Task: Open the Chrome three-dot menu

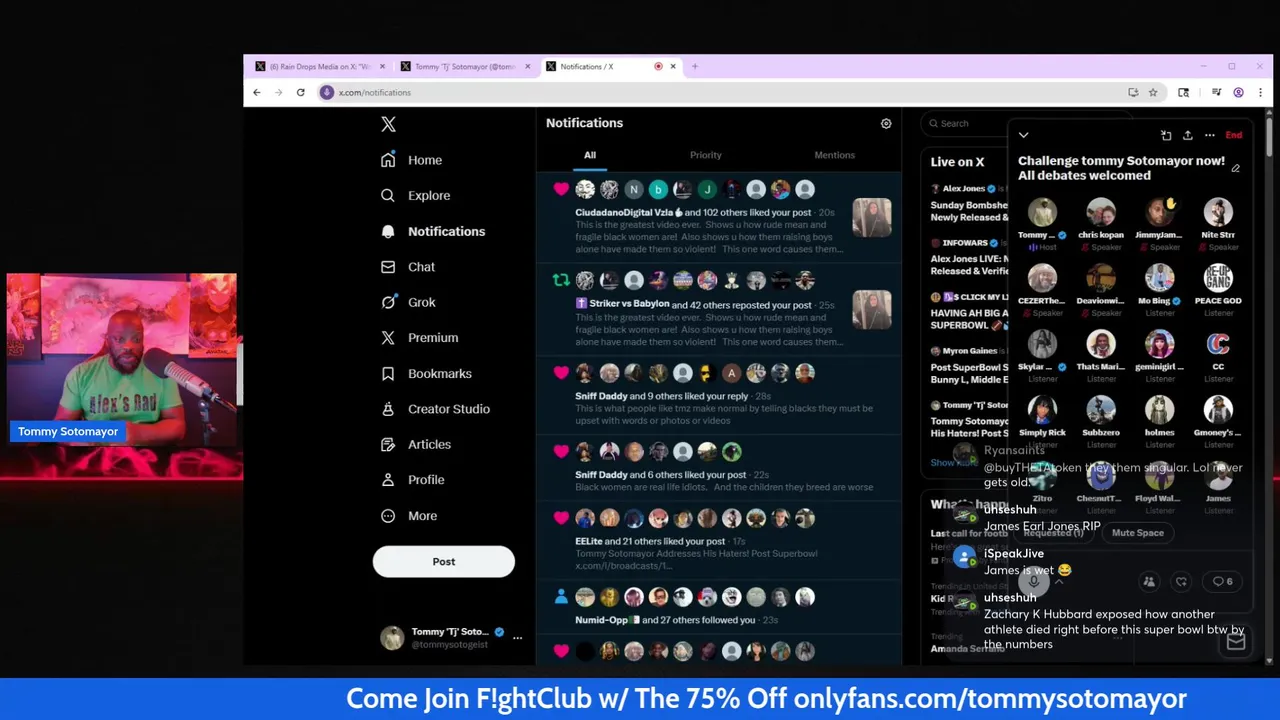Action: 1258,92
